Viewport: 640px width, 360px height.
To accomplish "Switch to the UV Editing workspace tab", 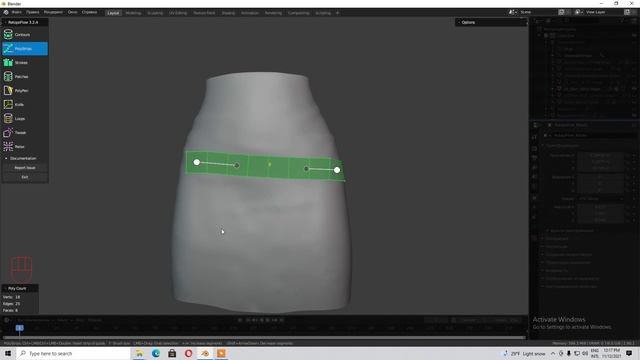I will [x=178, y=13].
